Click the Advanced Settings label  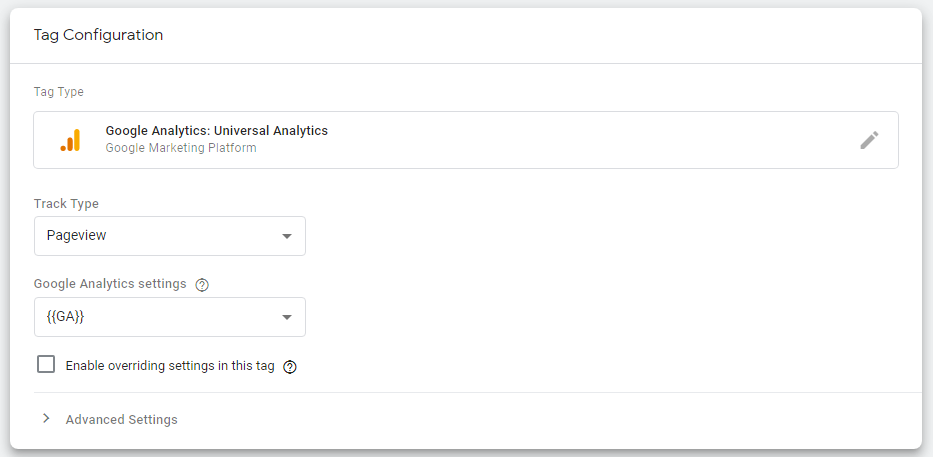point(121,420)
